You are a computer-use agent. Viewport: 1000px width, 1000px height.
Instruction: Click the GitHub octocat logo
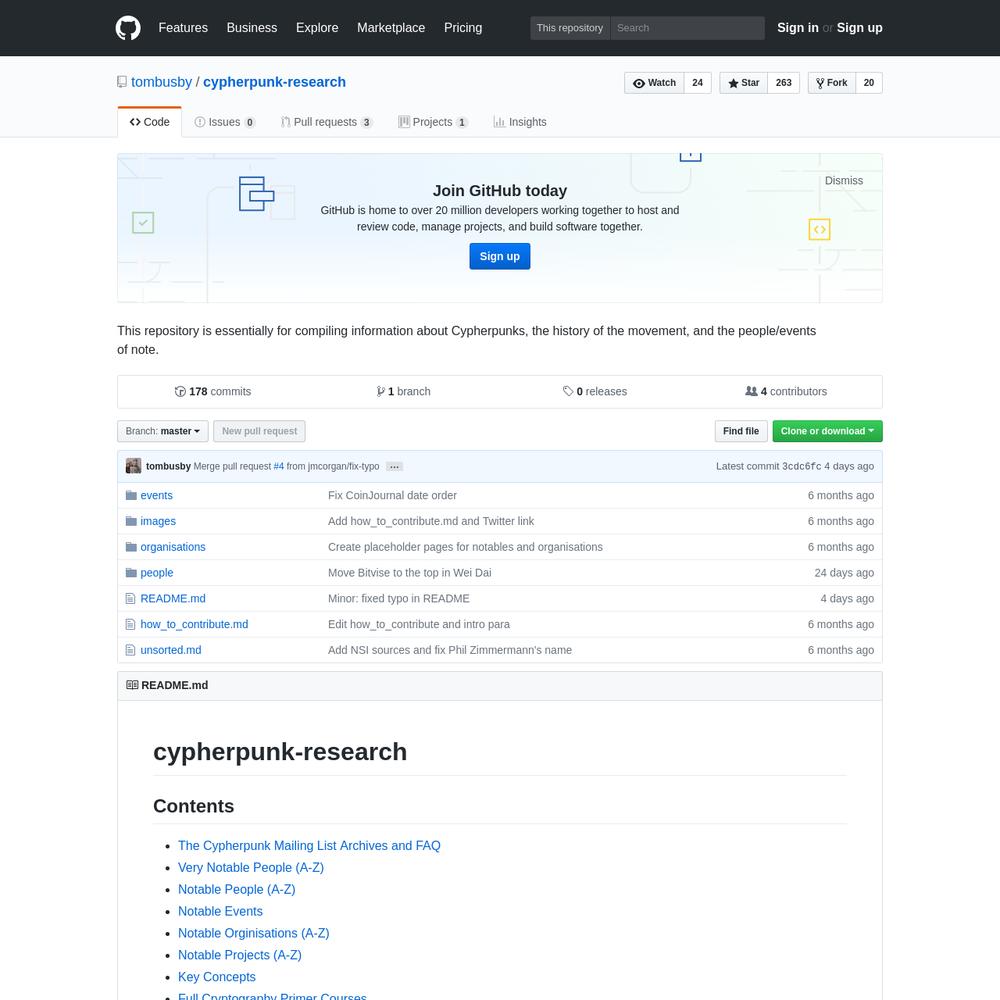(x=128, y=28)
